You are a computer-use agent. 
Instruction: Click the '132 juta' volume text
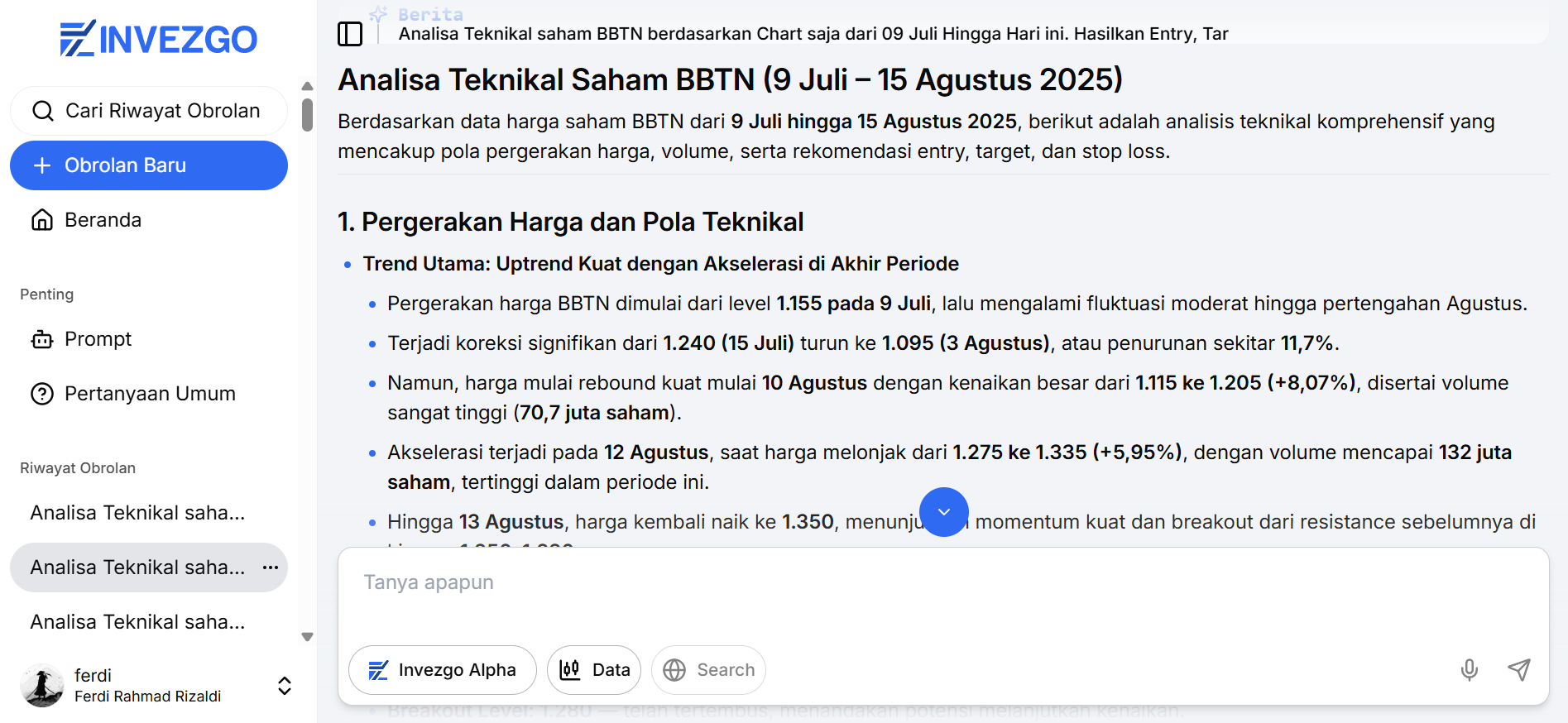(1475, 452)
